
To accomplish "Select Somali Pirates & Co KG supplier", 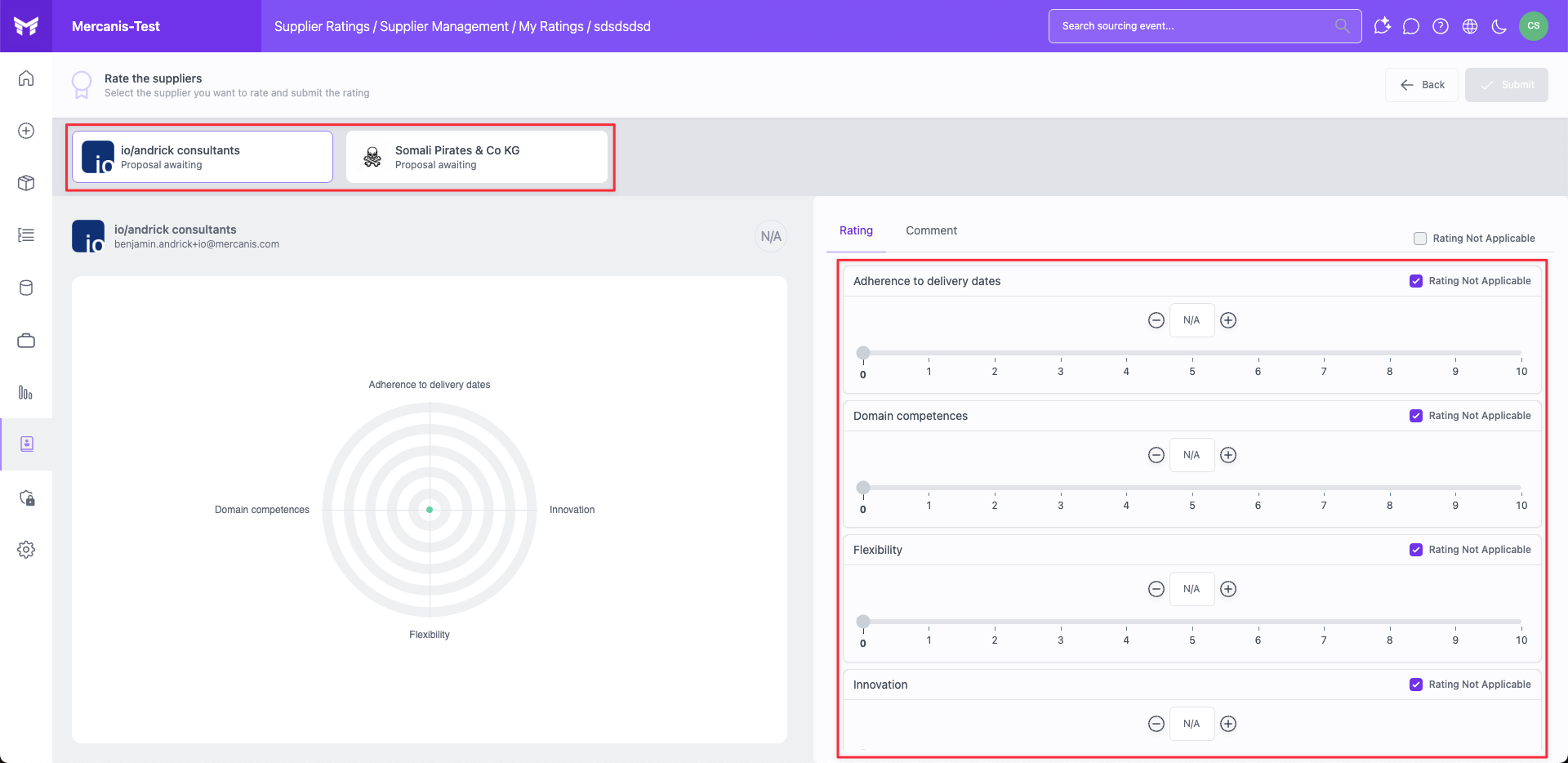I will 477,157.
